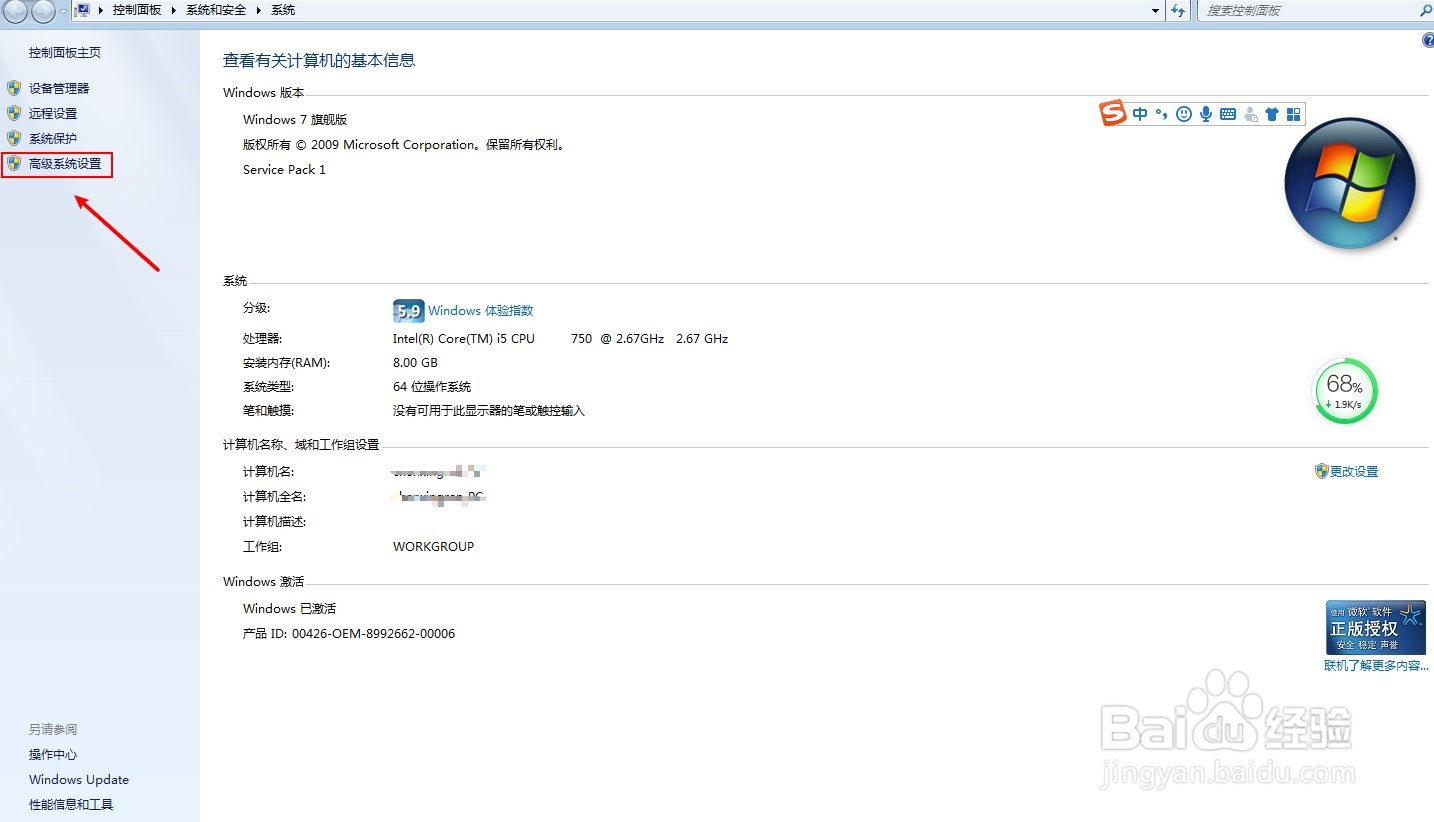
Task: Click the Windows logo orb image
Action: coord(1350,184)
